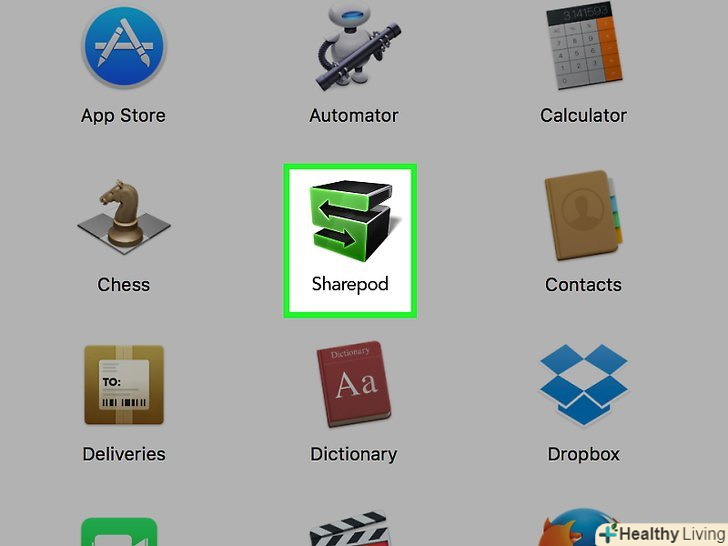Select the Contacts text label
728x546 pixels.
pos(584,285)
